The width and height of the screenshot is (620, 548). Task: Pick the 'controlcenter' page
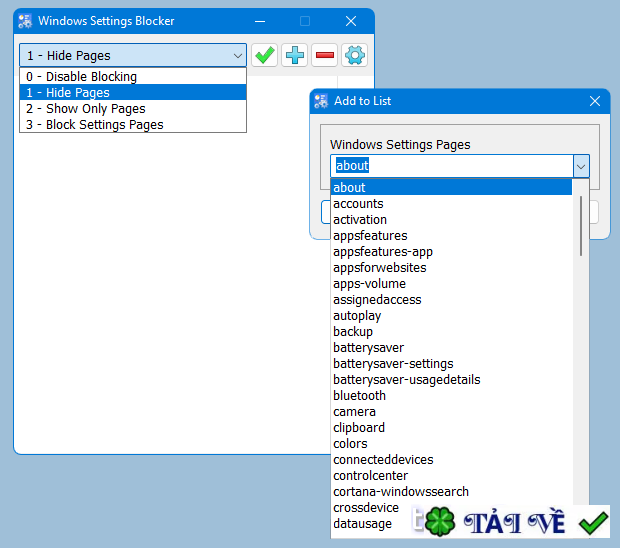(451, 476)
